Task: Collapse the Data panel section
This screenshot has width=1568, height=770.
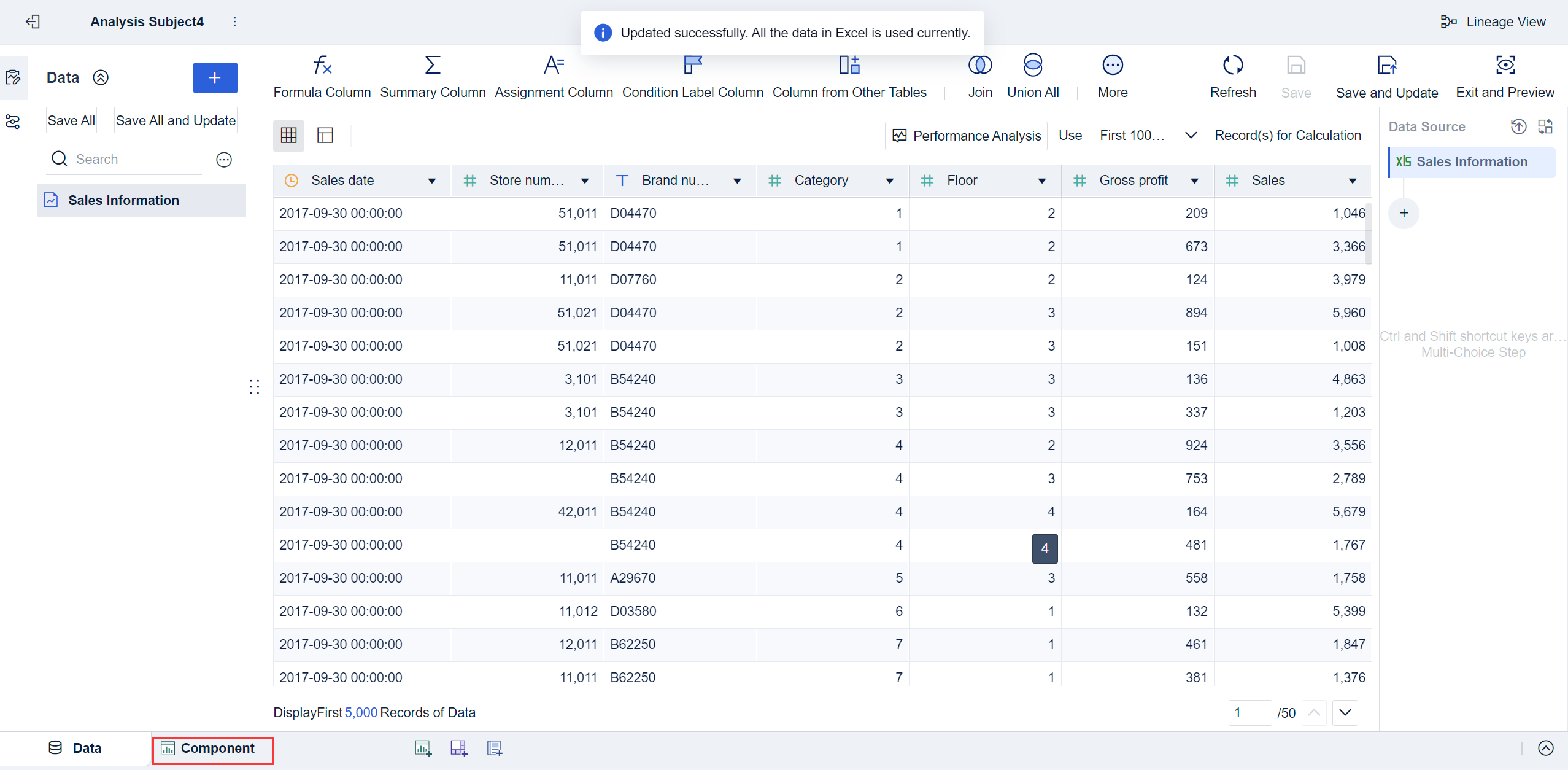Action: (100, 77)
